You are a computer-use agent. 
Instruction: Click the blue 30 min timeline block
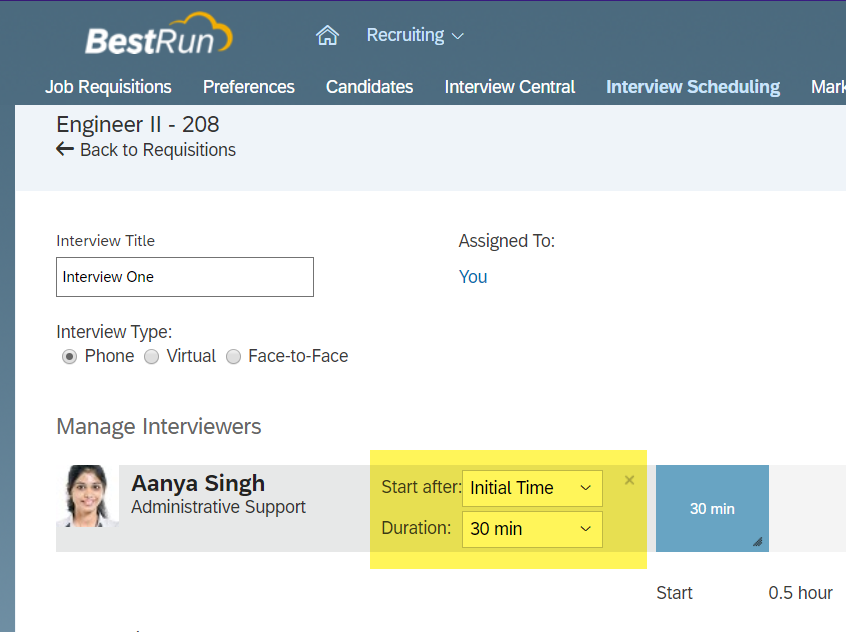712,508
